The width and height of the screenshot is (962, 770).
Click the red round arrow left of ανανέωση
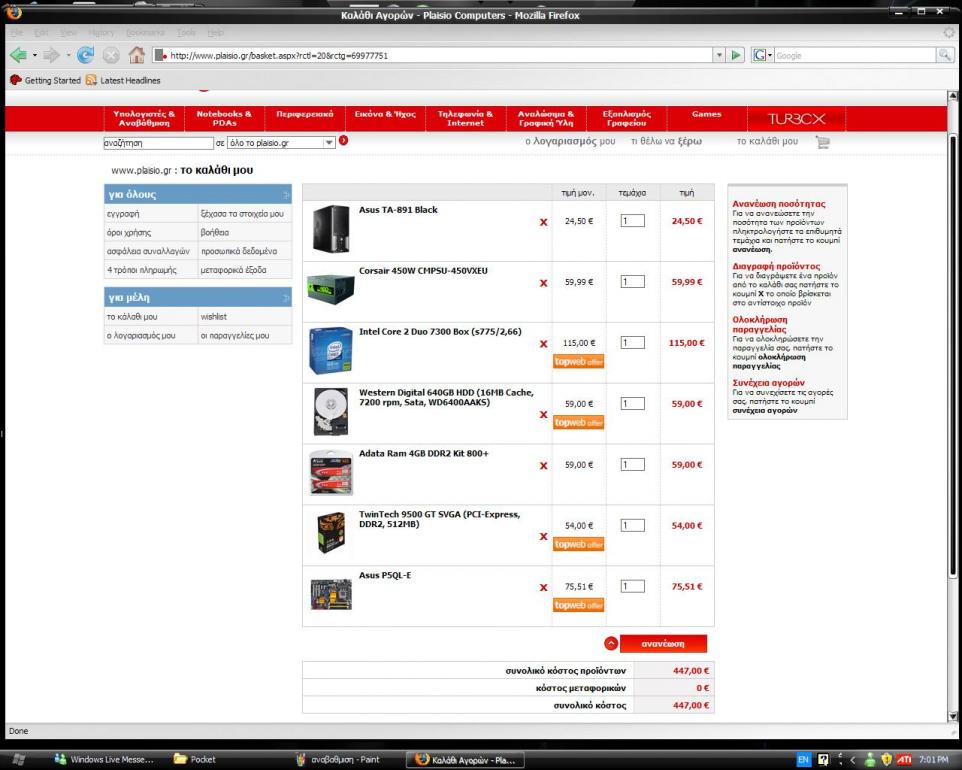(x=611, y=643)
